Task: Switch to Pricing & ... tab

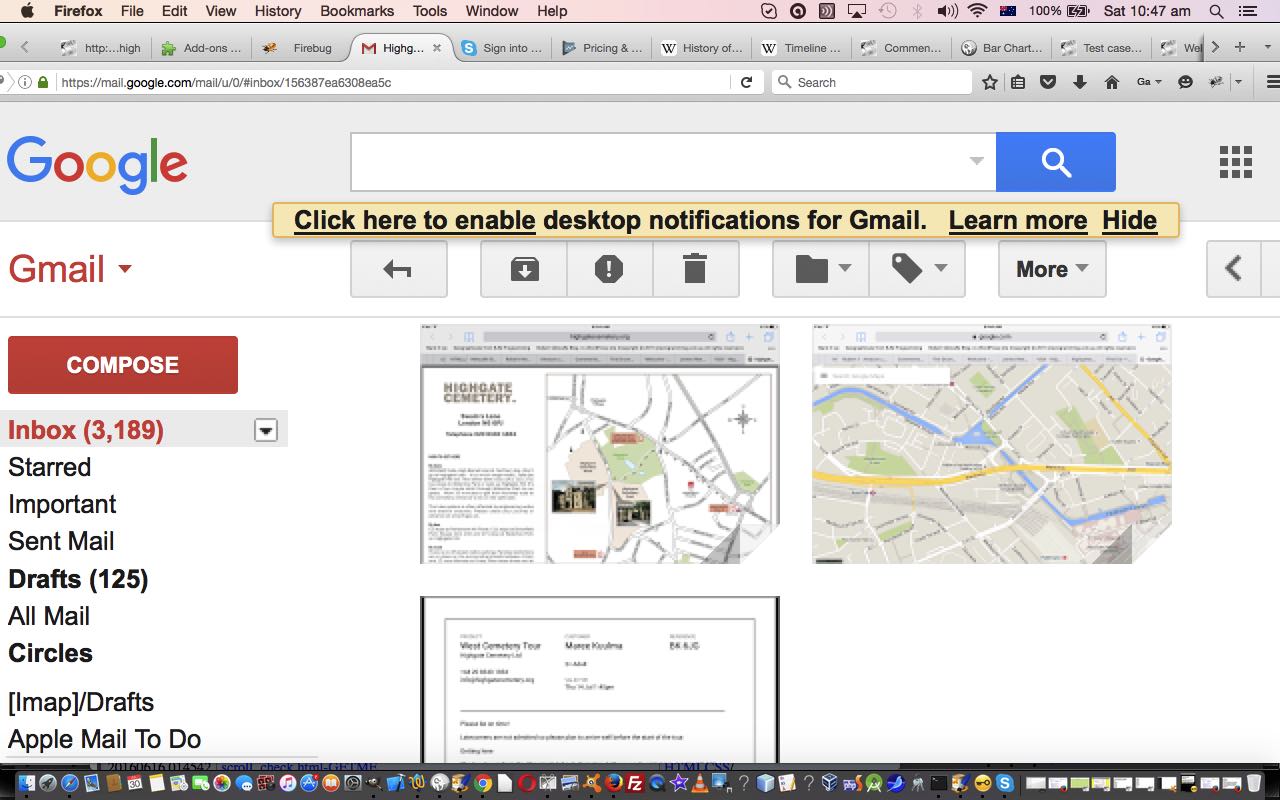Action: pyautogui.click(x=603, y=47)
